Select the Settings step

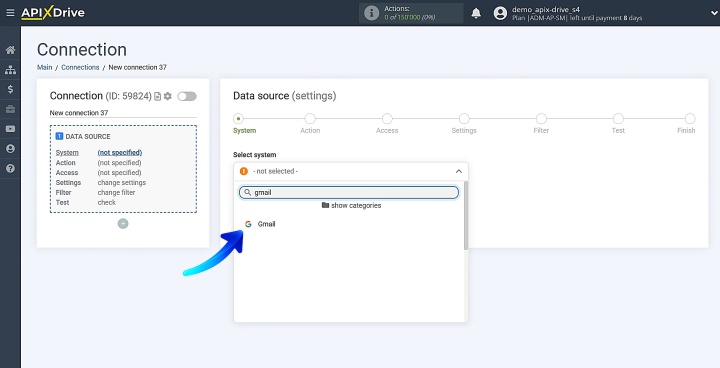[464, 119]
